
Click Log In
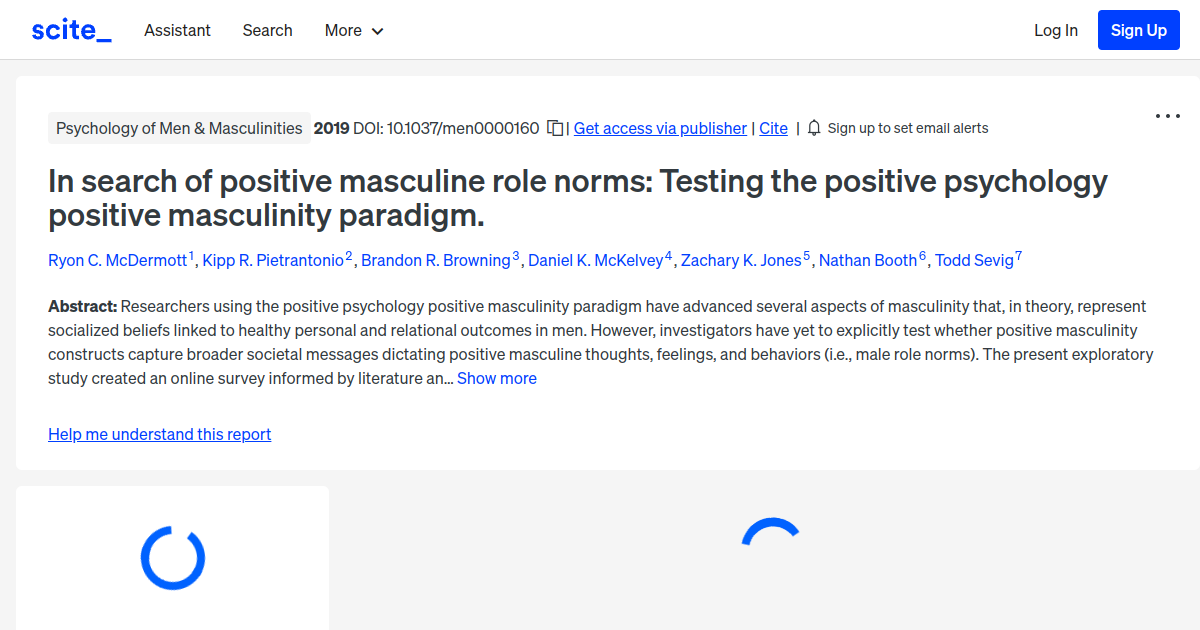[x=1056, y=30]
